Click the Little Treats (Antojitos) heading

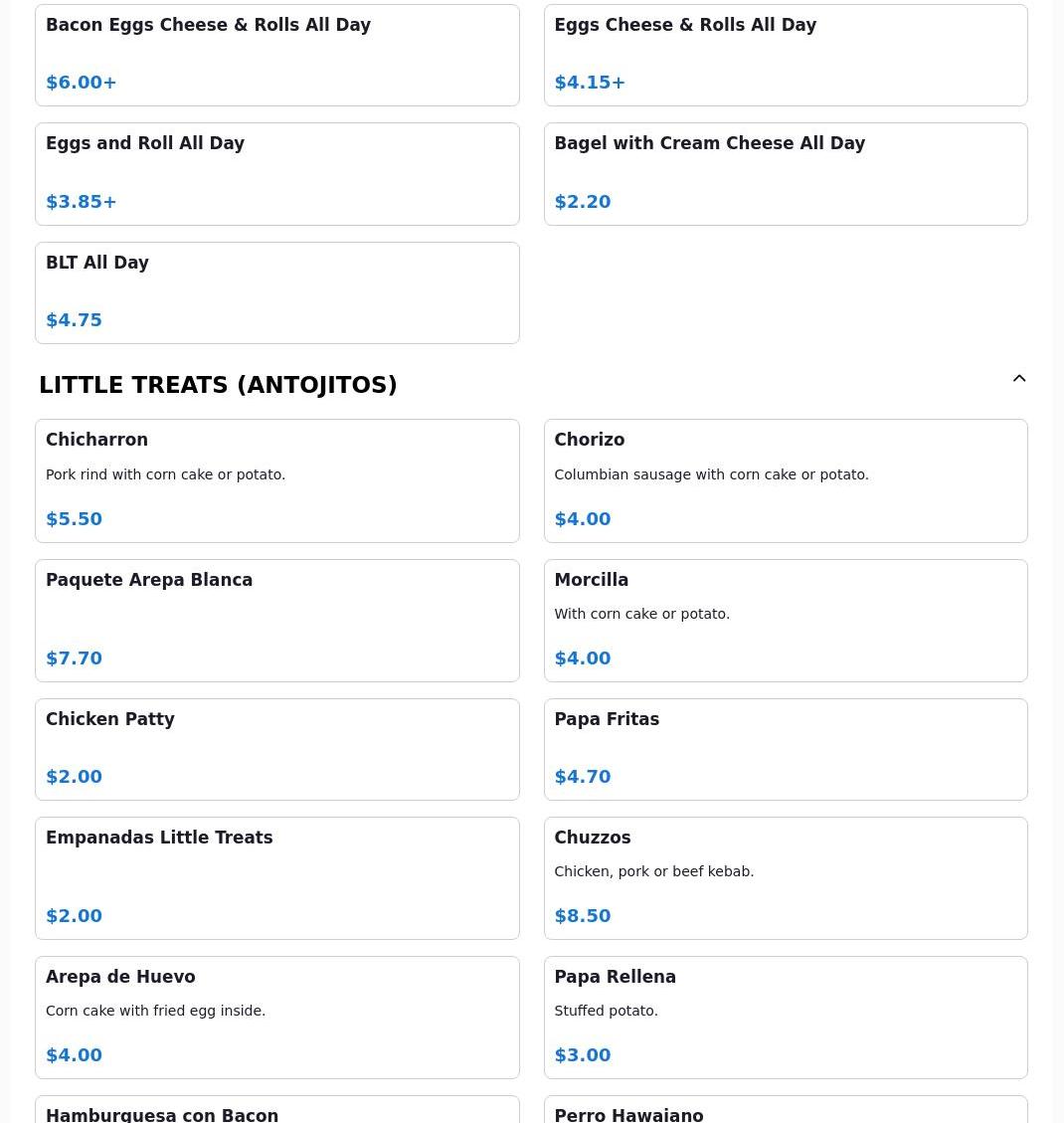218,385
